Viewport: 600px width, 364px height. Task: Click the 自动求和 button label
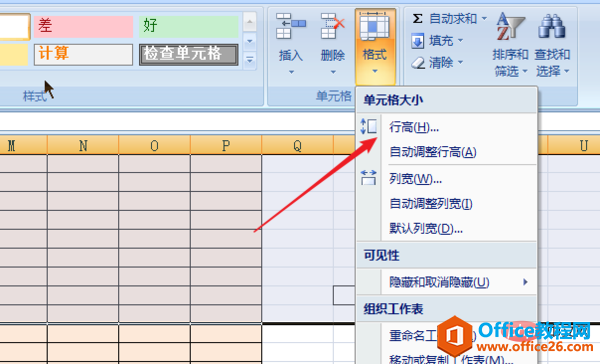pyautogui.click(x=453, y=18)
